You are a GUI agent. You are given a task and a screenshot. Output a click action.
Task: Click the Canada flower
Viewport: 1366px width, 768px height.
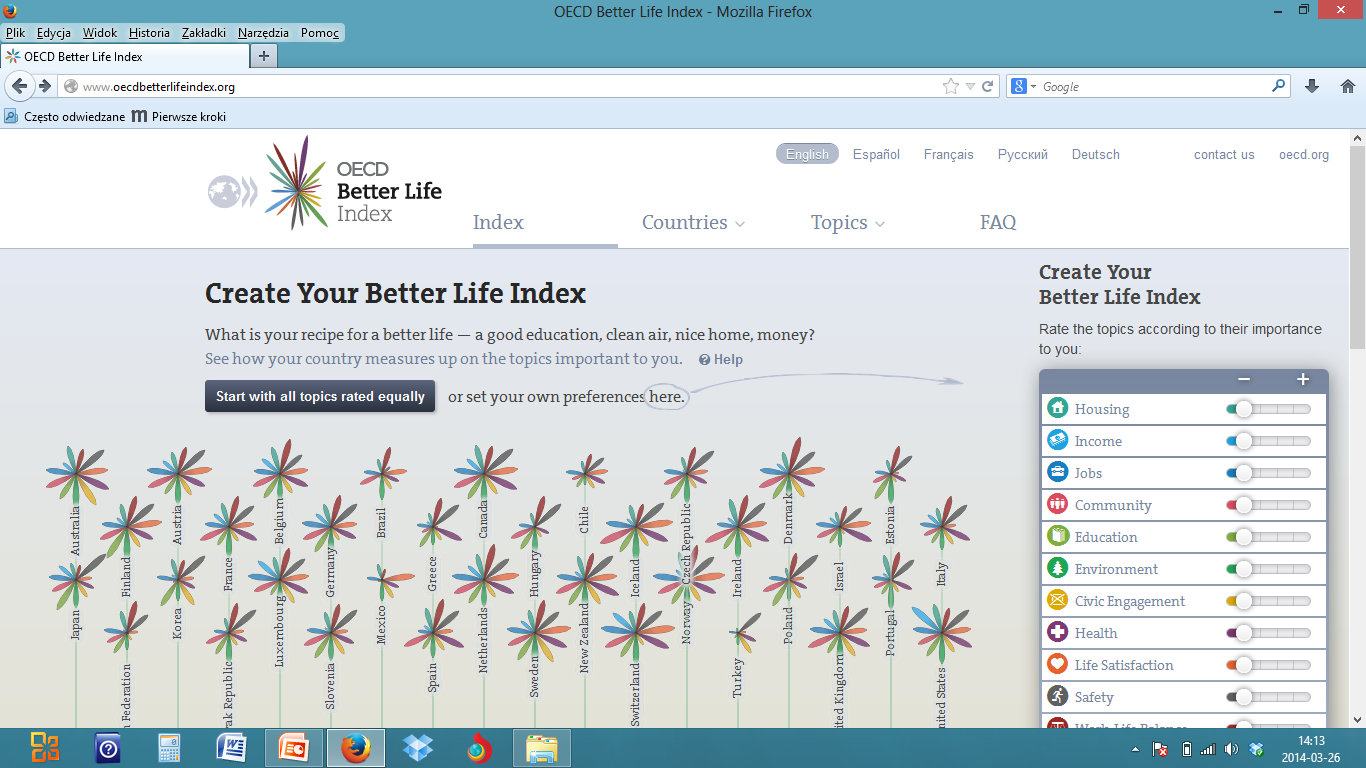(485, 472)
